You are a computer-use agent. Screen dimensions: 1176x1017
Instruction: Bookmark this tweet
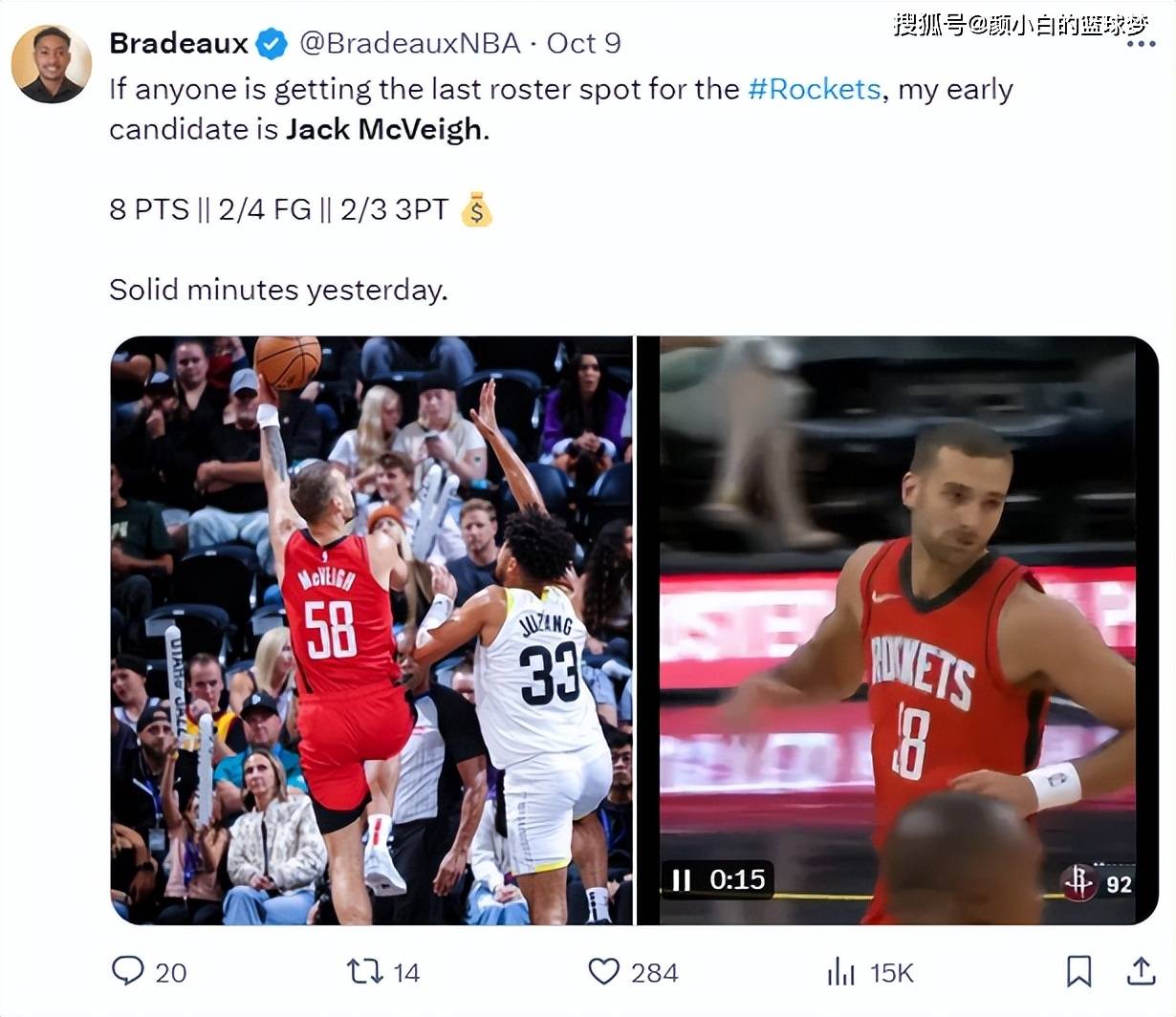click(1079, 971)
